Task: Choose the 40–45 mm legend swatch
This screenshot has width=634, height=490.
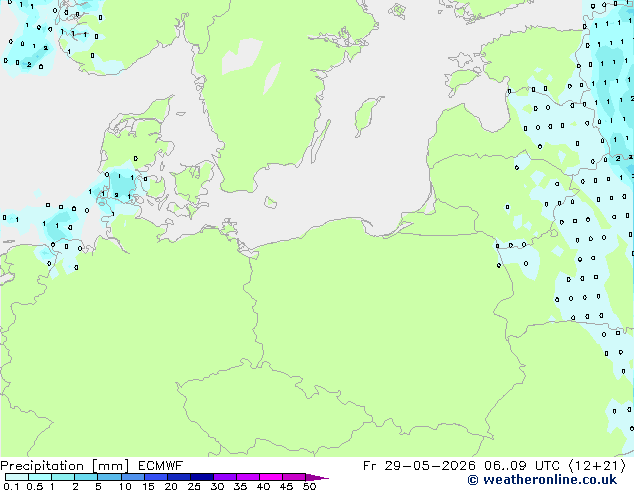Action: [271, 477]
